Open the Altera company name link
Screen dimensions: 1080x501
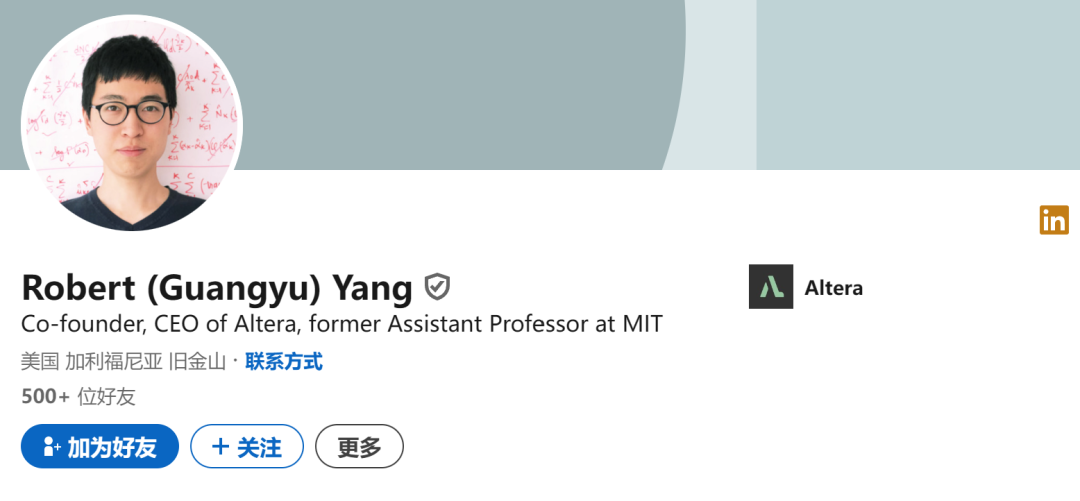(833, 288)
